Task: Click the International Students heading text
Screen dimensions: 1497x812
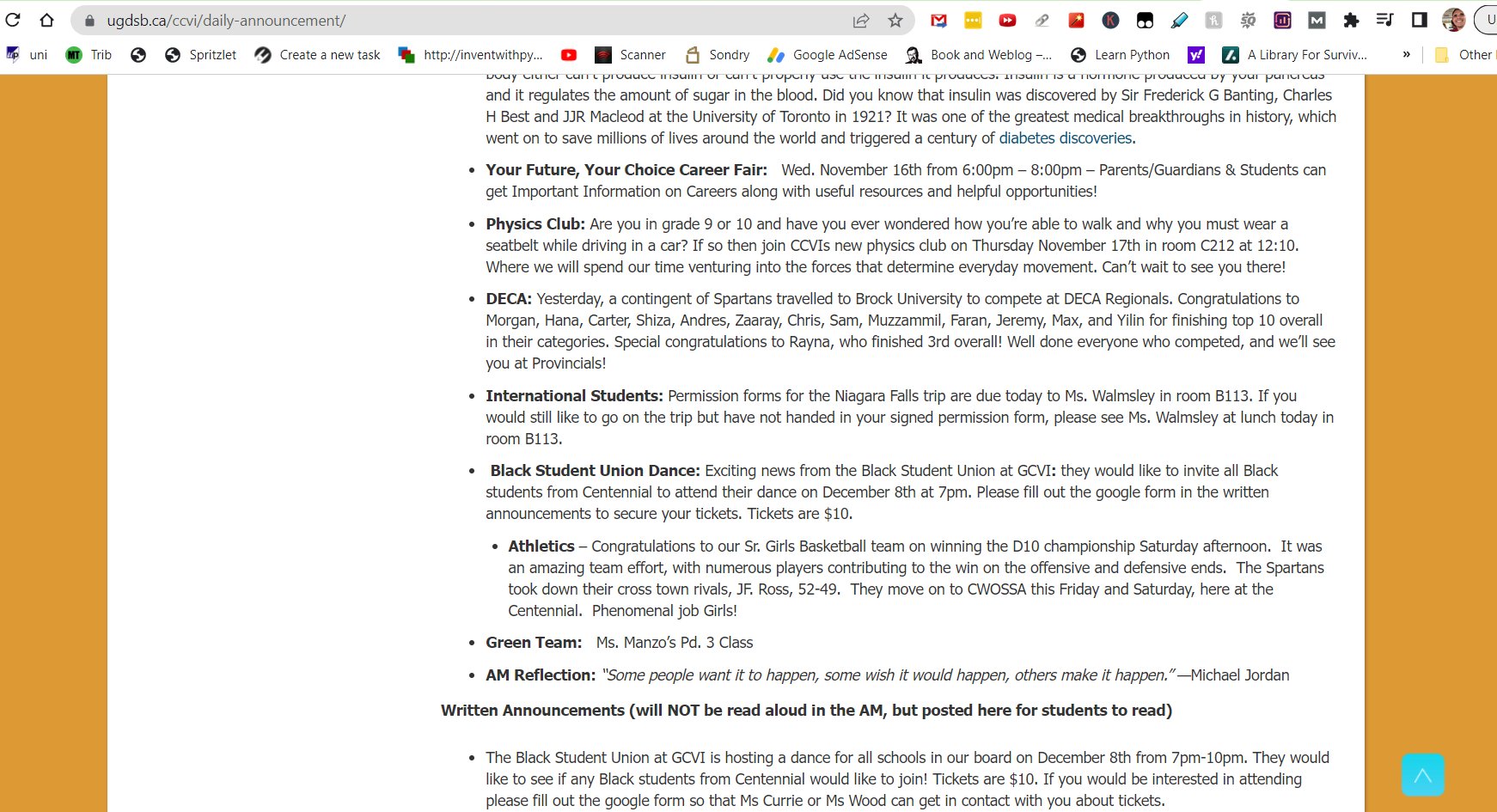Action: point(574,396)
